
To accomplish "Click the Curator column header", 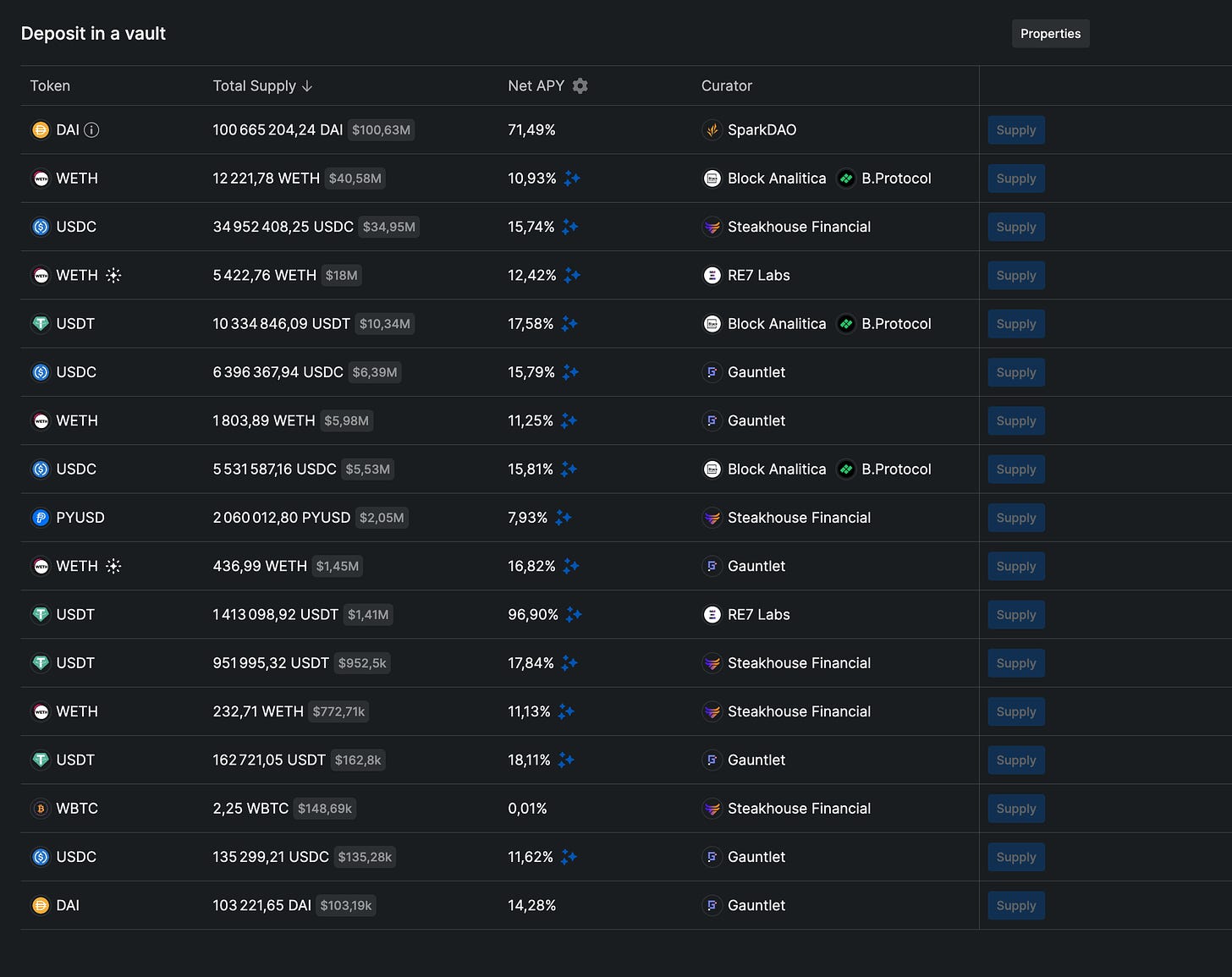I will pyautogui.click(x=726, y=85).
